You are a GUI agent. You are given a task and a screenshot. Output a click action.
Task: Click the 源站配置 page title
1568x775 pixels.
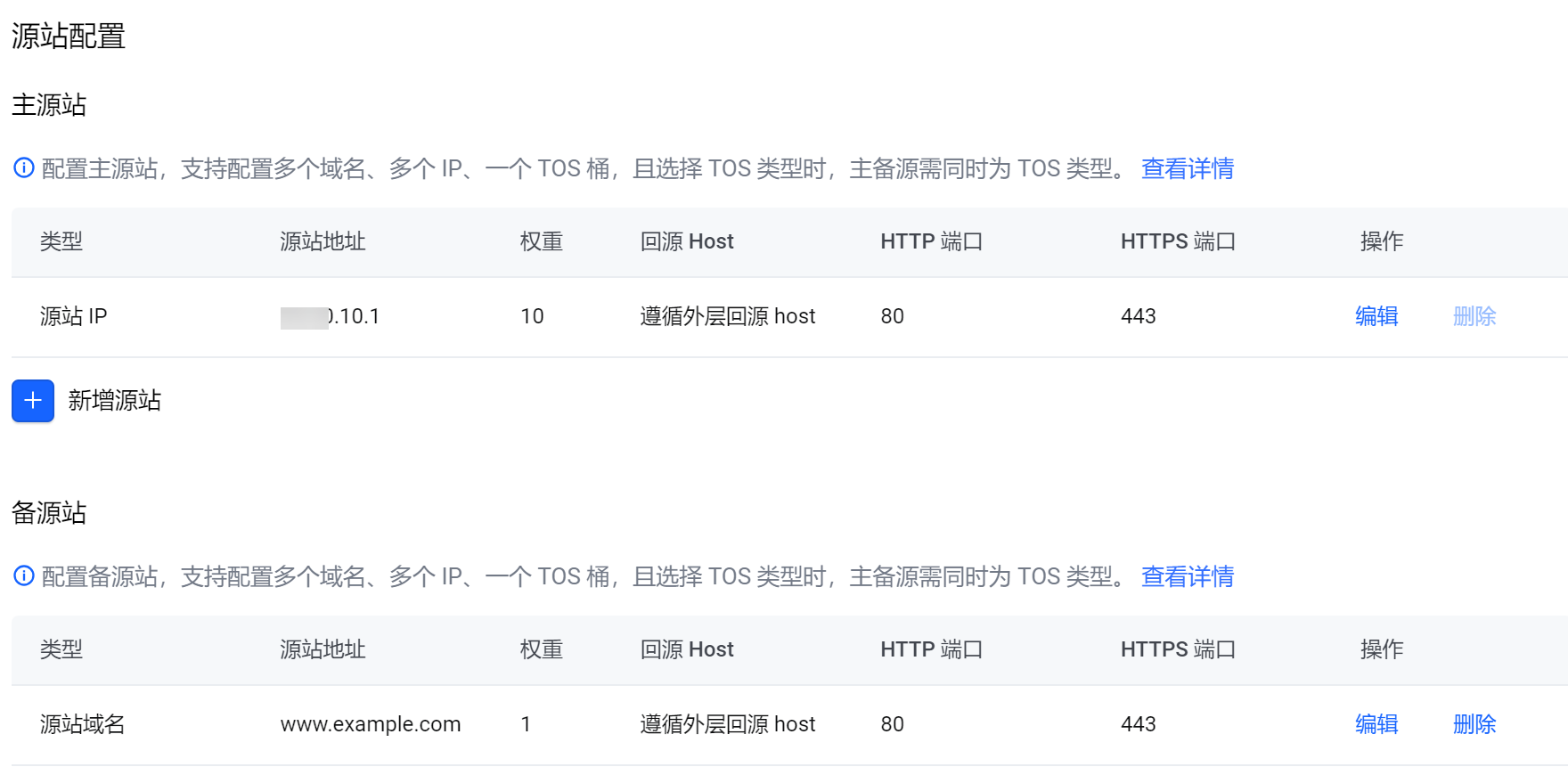pyautogui.click(x=68, y=37)
